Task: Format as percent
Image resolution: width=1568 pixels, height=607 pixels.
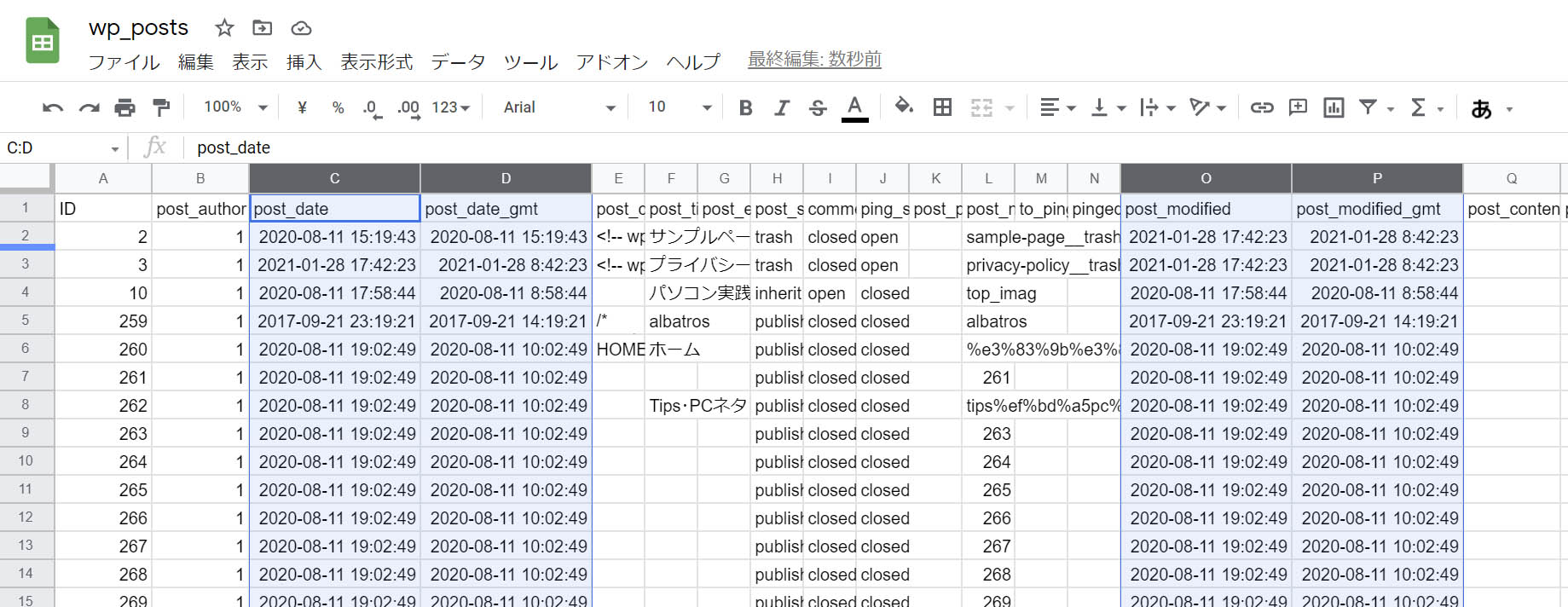Action: [x=338, y=107]
